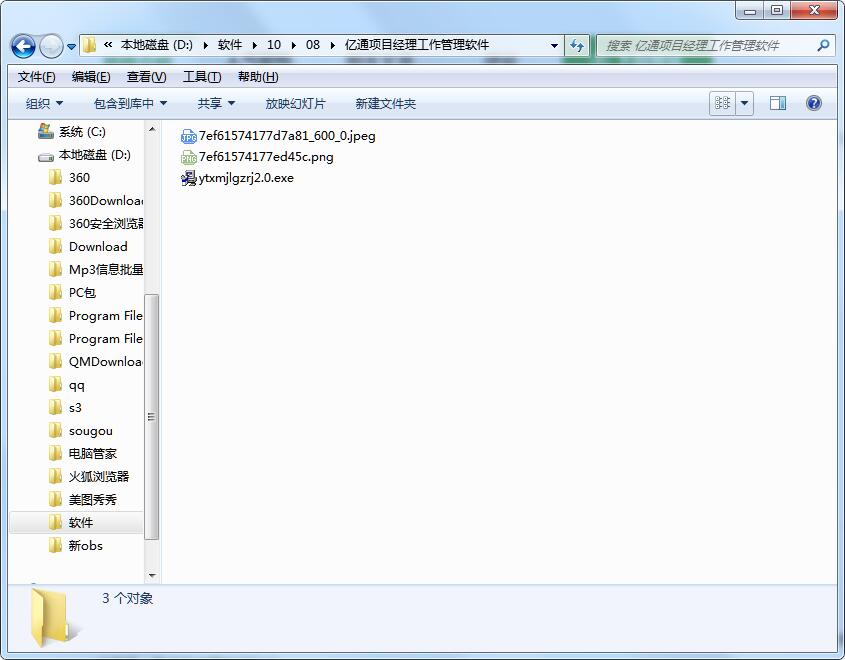Viewport: 845px width, 660px height.
Task: Click 亿通项目经理工作管理软件 breadcrumb segment
Action: pyautogui.click(x=417, y=45)
